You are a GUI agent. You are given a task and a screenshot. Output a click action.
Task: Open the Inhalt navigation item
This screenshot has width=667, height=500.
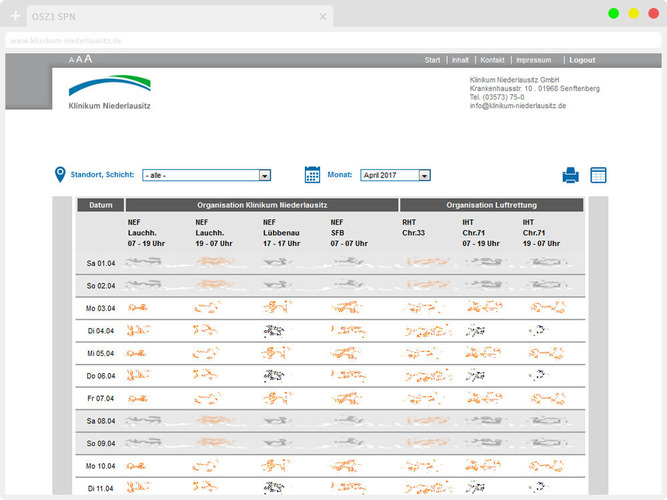(460, 60)
